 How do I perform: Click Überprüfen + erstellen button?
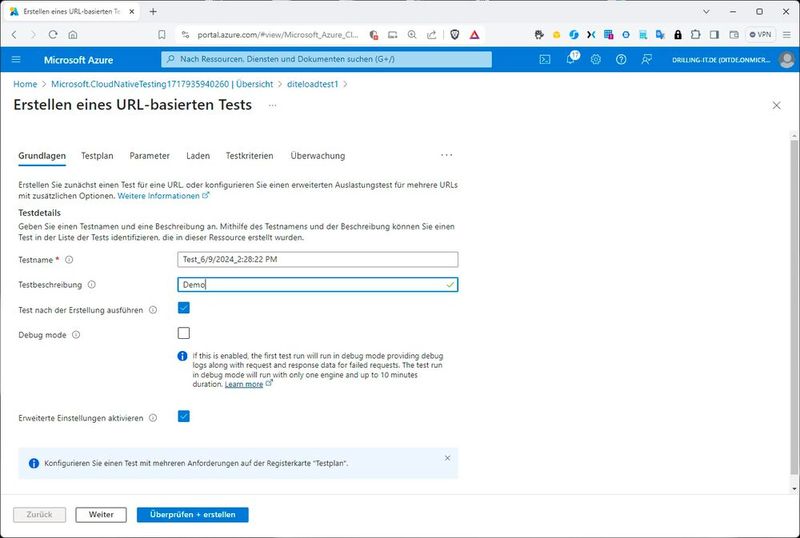[x=192, y=515]
